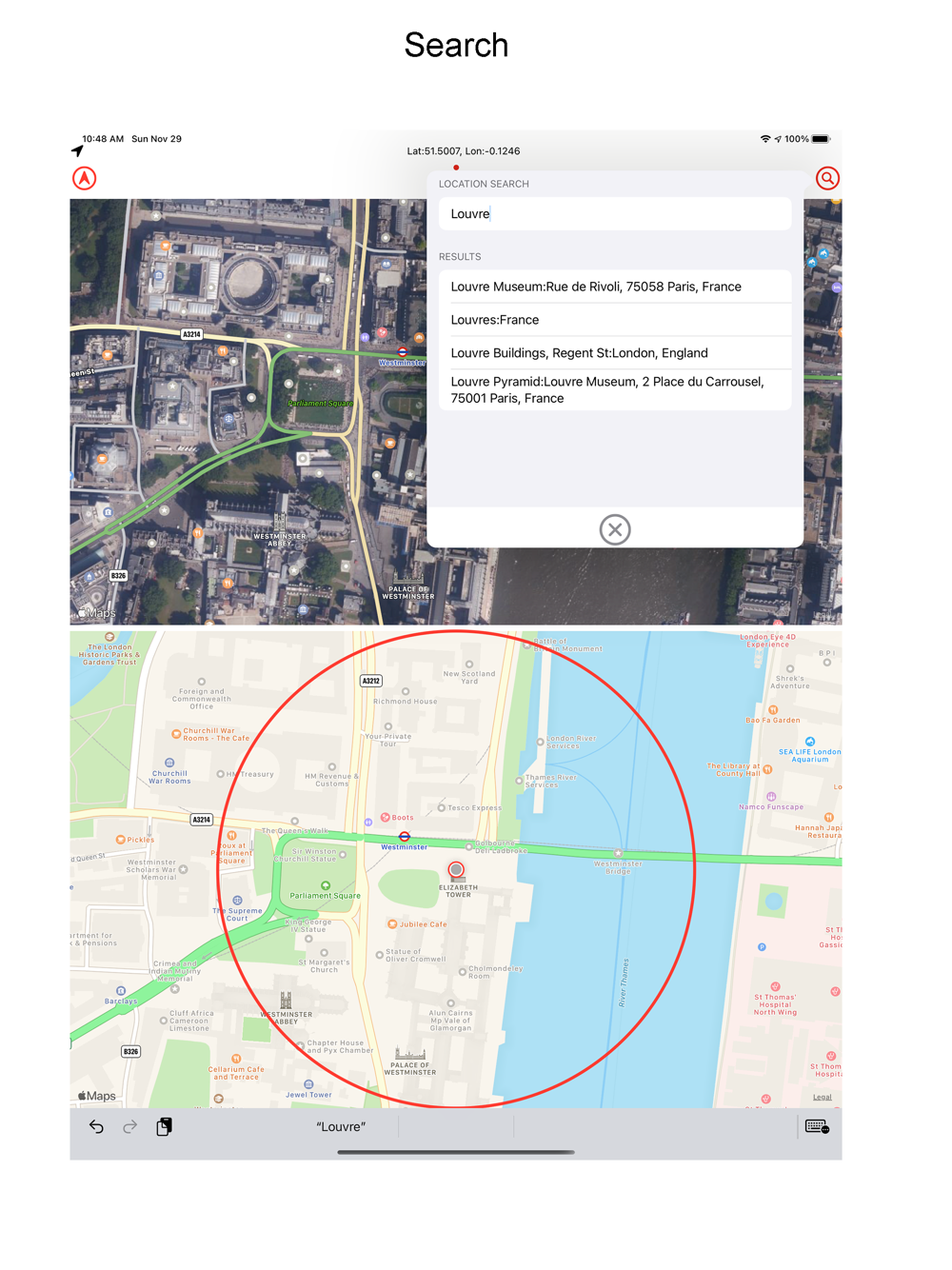952x1270 pixels.
Task: Close the location search panel
Action: pos(615,529)
